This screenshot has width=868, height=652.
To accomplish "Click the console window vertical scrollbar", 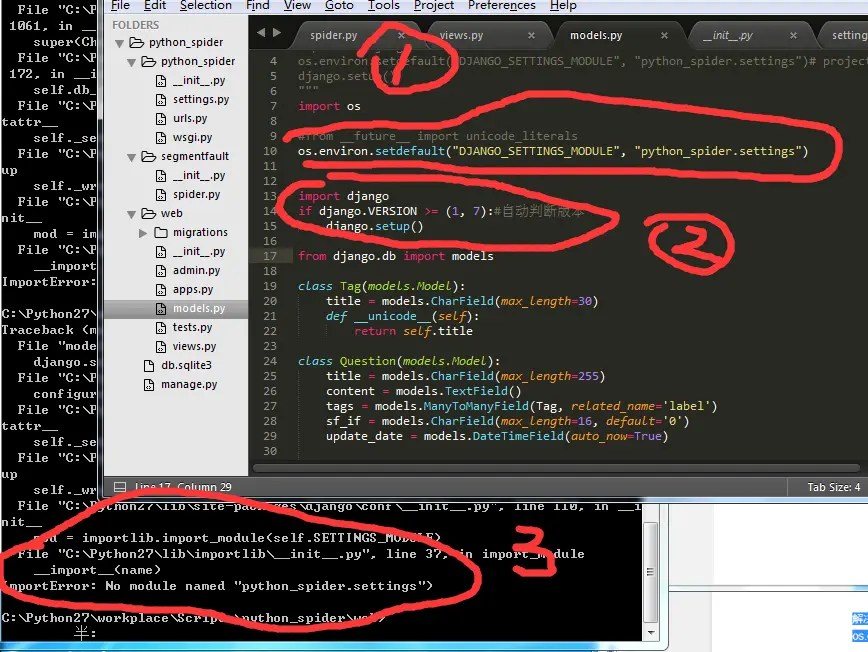I will pos(650,571).
